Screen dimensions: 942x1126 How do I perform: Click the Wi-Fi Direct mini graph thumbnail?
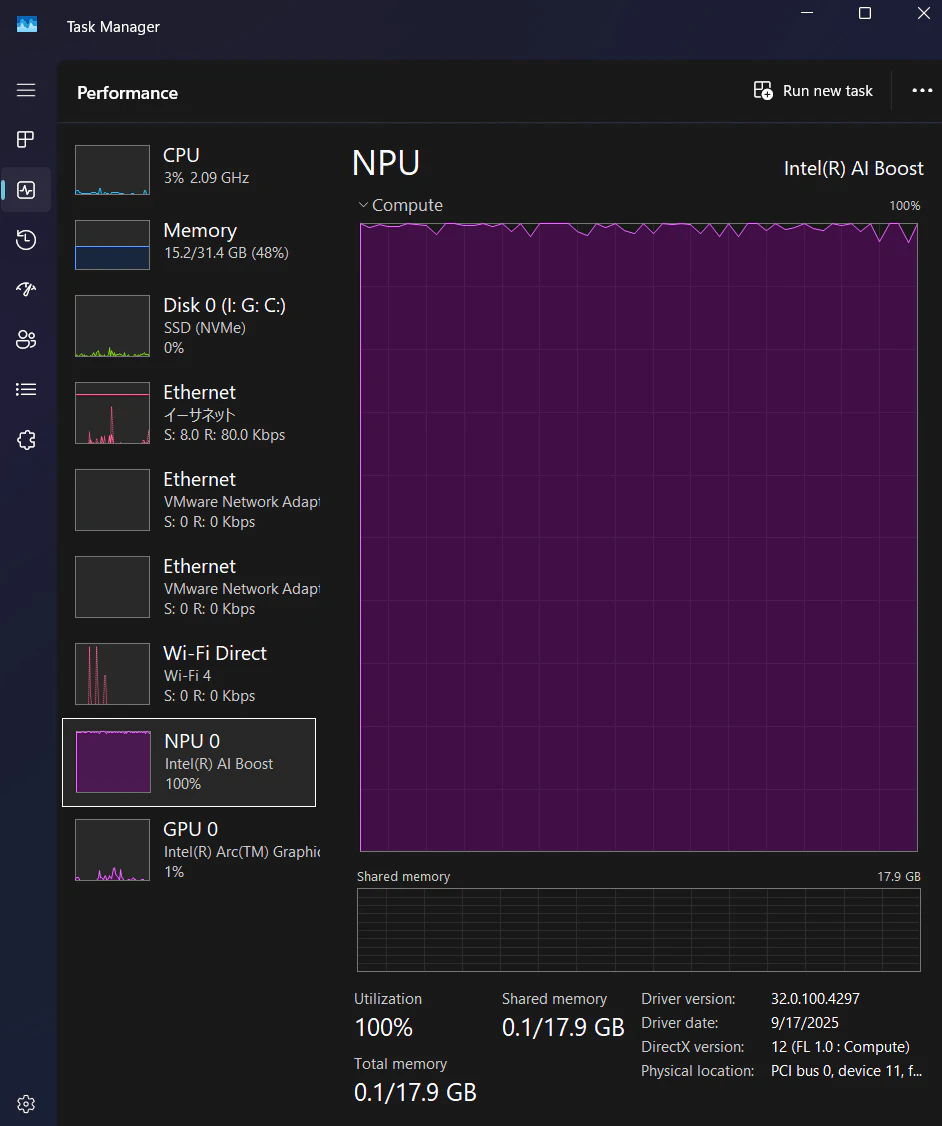pyautogui.click(x=113, y=674)
